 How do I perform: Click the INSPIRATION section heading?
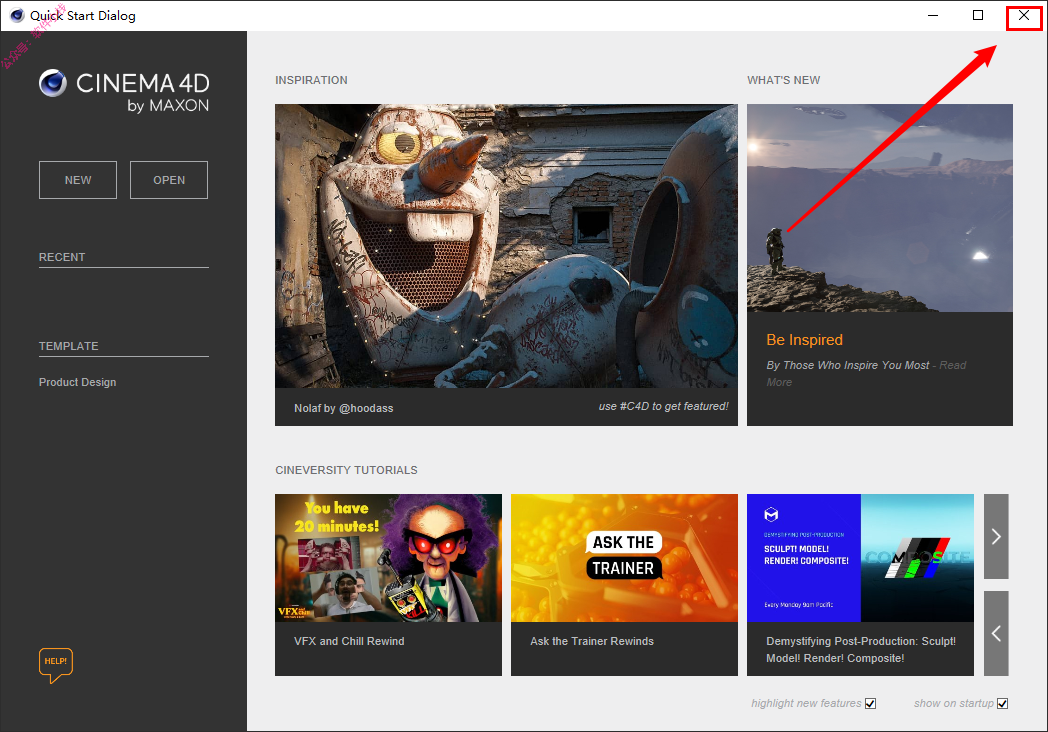tap(311, 80)
